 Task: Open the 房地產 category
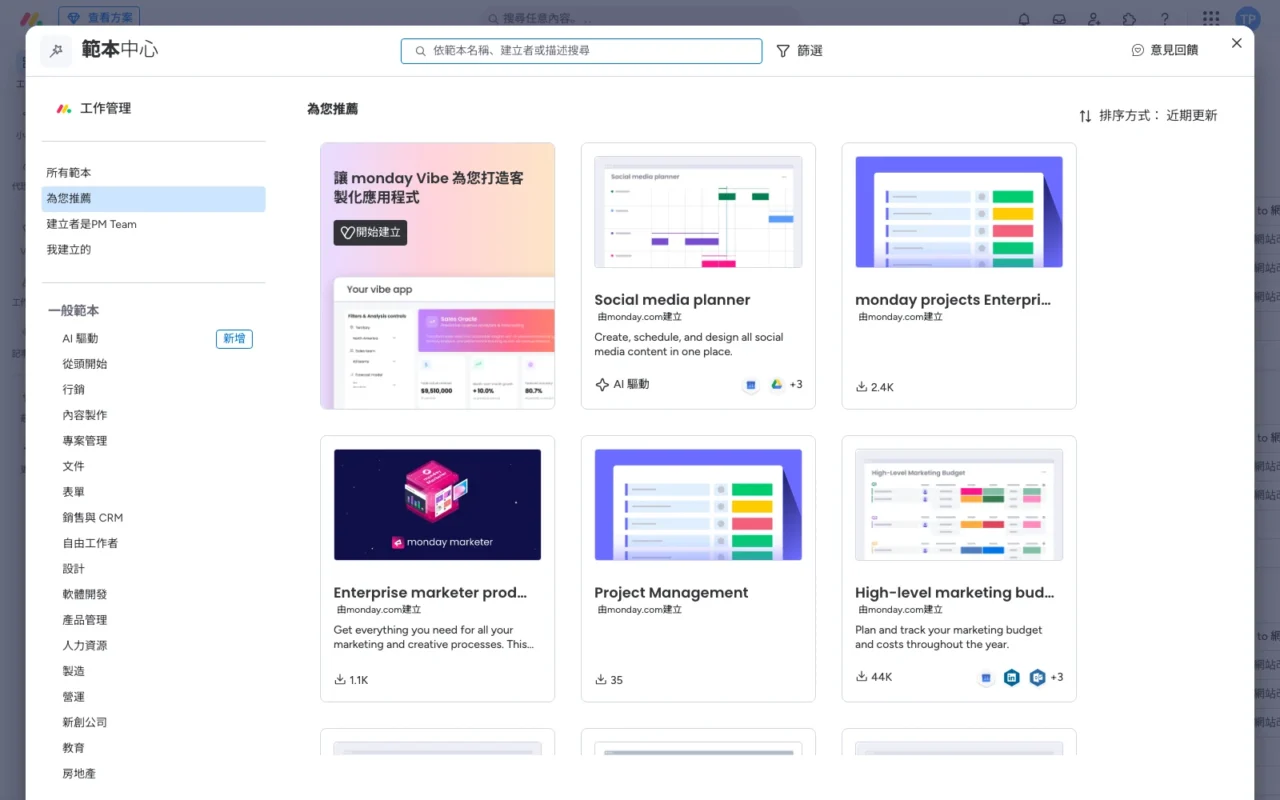pyautogui.click(x=79, y=774)
